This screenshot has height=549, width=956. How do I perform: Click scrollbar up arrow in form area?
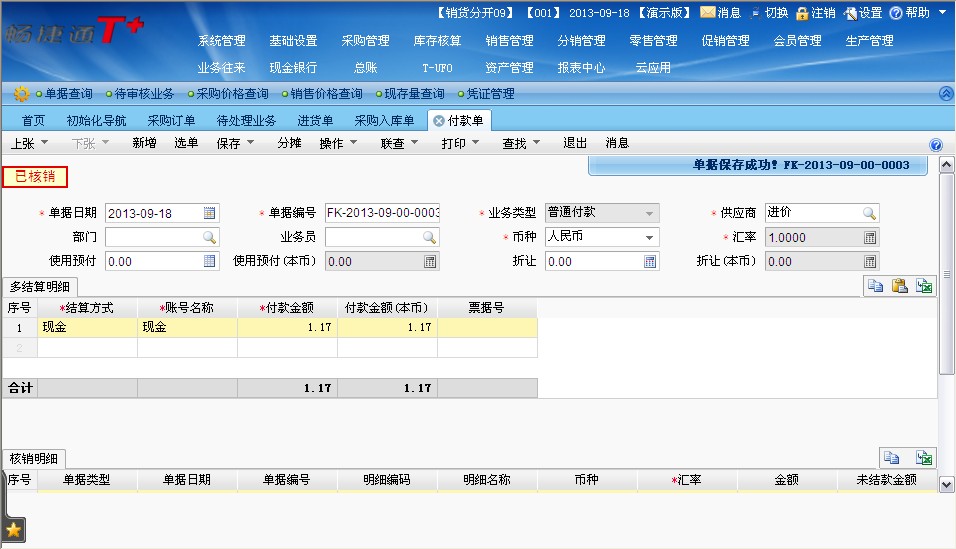[x=946, y=165]
